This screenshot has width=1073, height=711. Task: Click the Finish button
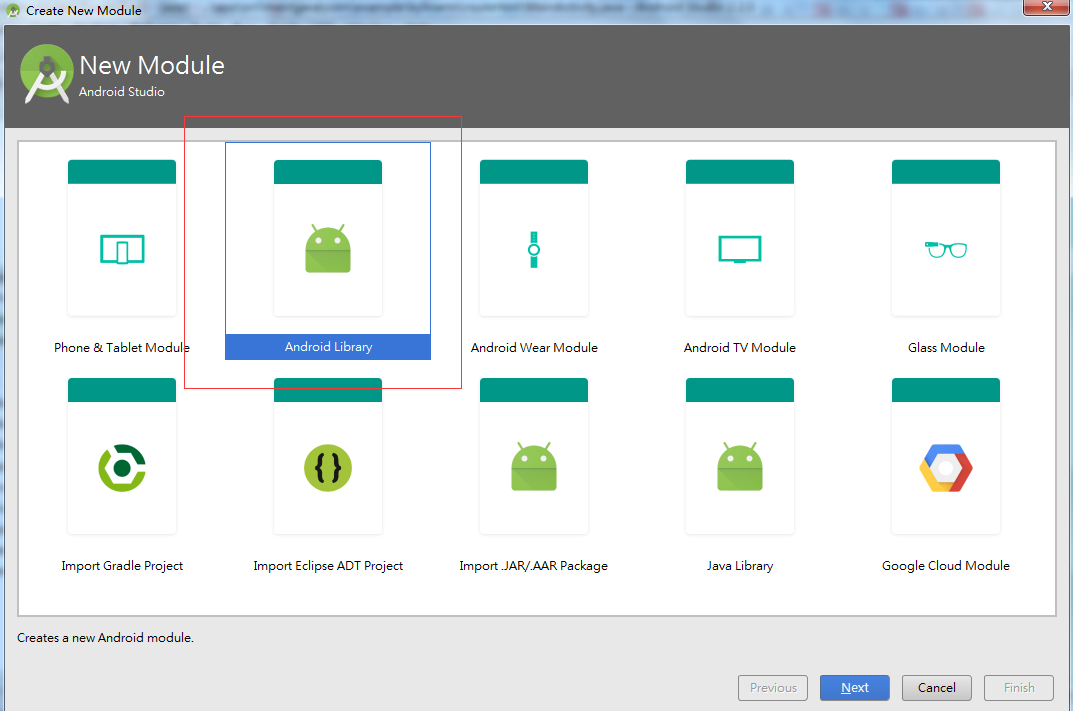coord(1018,688)
